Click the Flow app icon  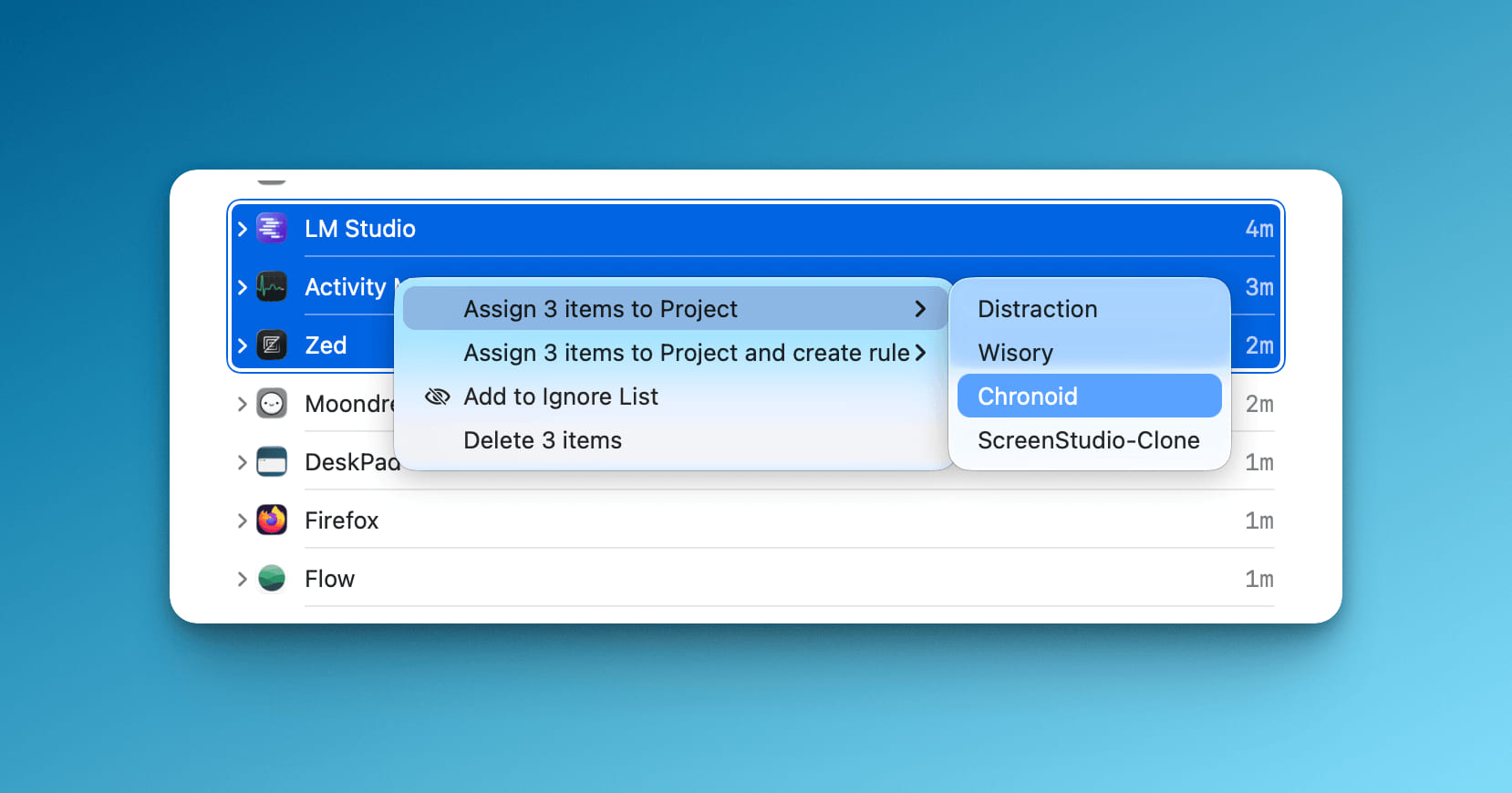(x=272, y=579)
